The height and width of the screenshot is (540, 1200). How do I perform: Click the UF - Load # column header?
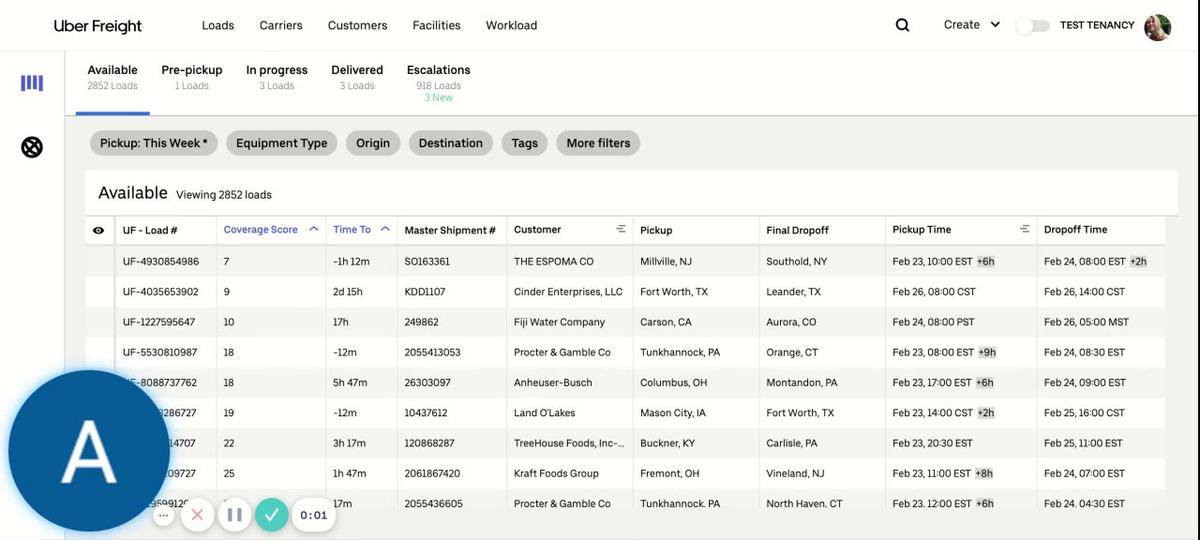(150, 230)
